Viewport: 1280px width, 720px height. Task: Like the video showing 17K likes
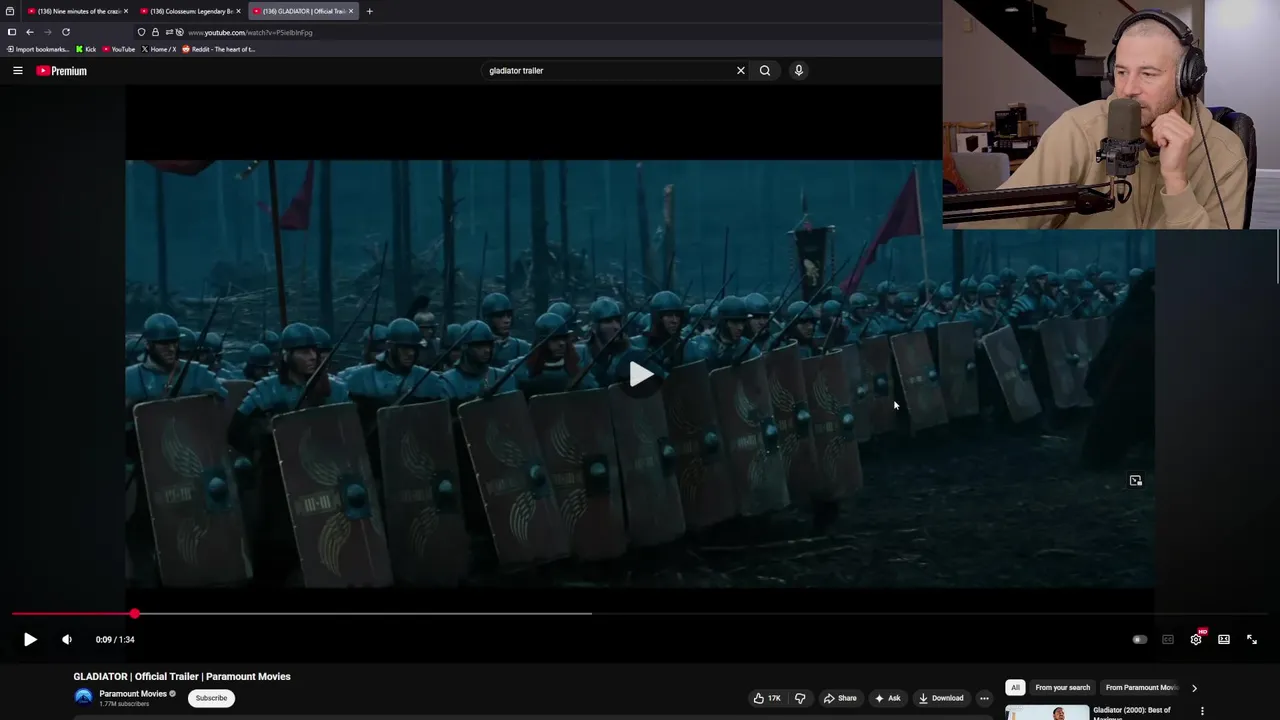pos(768,698)
